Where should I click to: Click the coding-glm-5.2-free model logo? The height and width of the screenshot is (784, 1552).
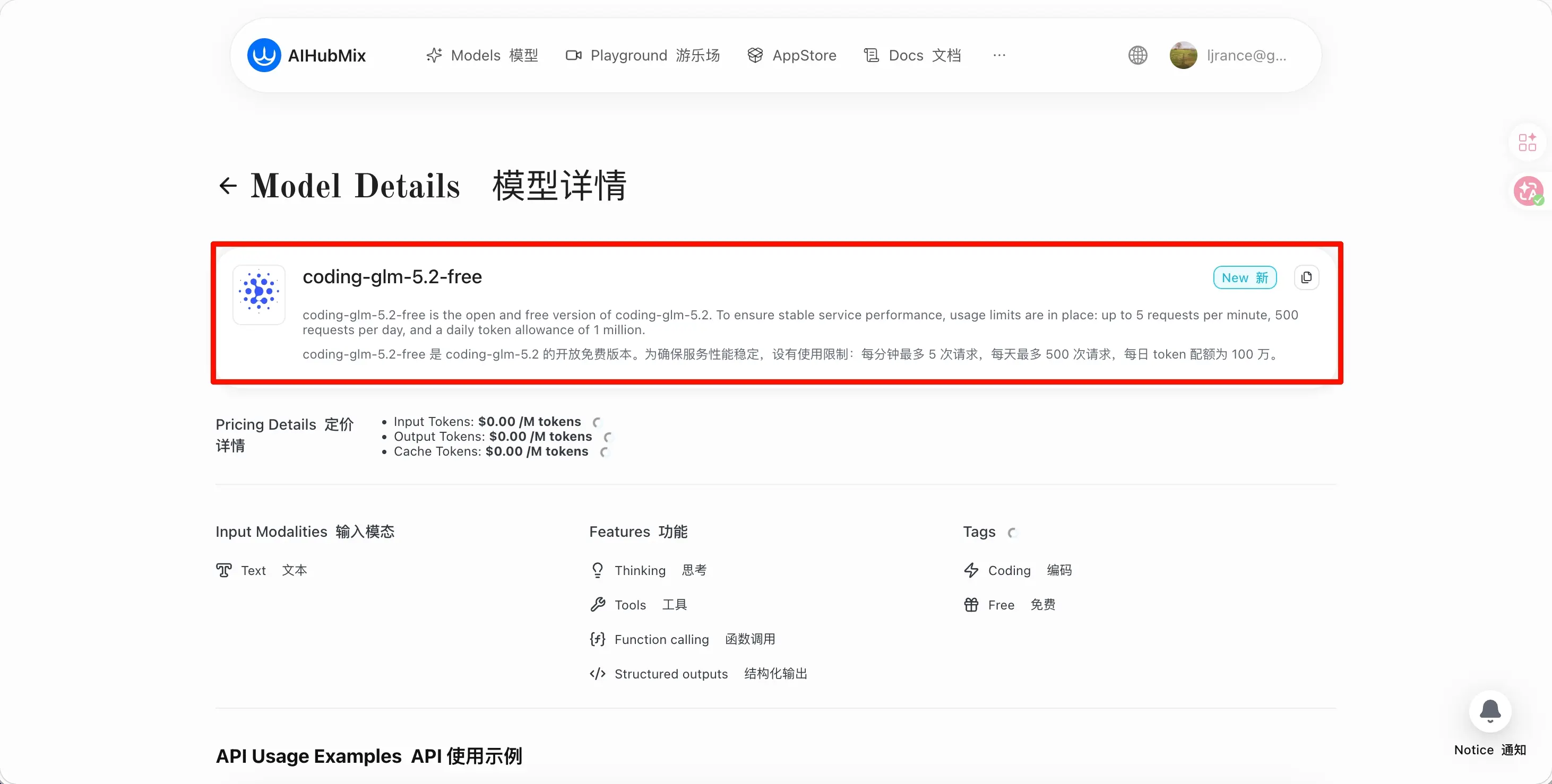[259, 294]
